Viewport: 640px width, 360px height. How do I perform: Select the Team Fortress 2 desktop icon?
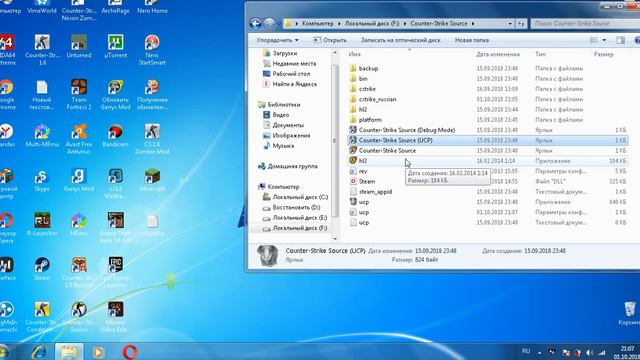[x=79, y=95]
